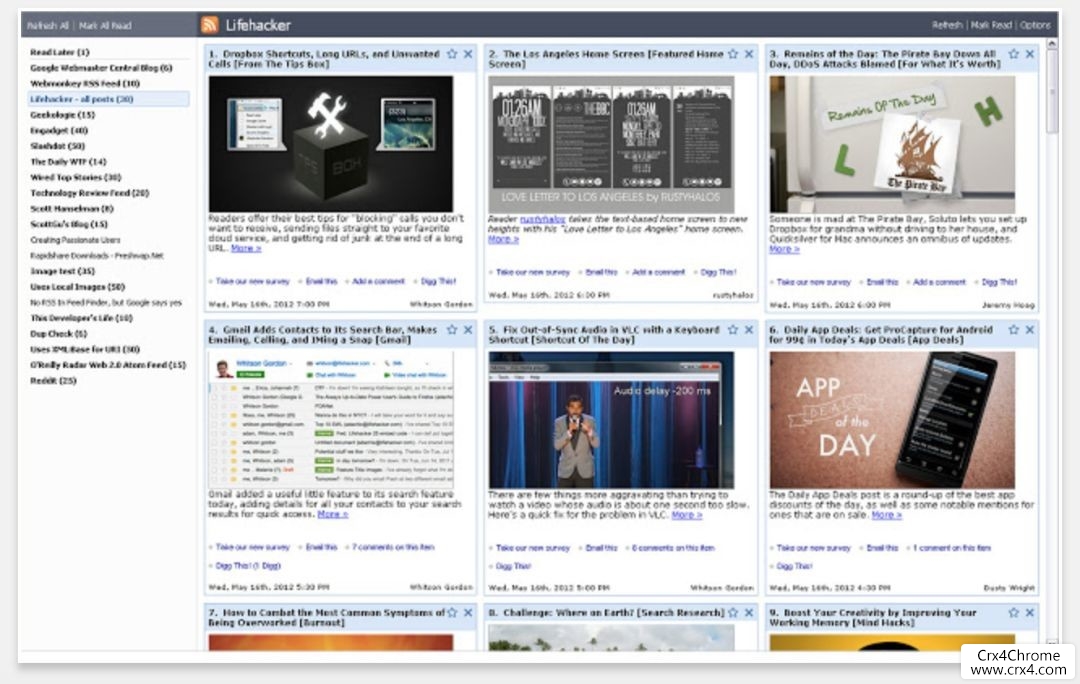This screenshot has height=684, width=1080.
Task: Remove the Gmail Adds Contacts card
Action: [x=468, y=330]
